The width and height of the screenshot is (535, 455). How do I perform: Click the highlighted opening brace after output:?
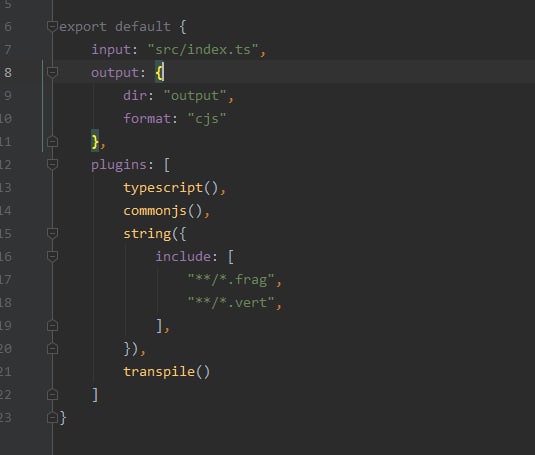tap(159, 72)
